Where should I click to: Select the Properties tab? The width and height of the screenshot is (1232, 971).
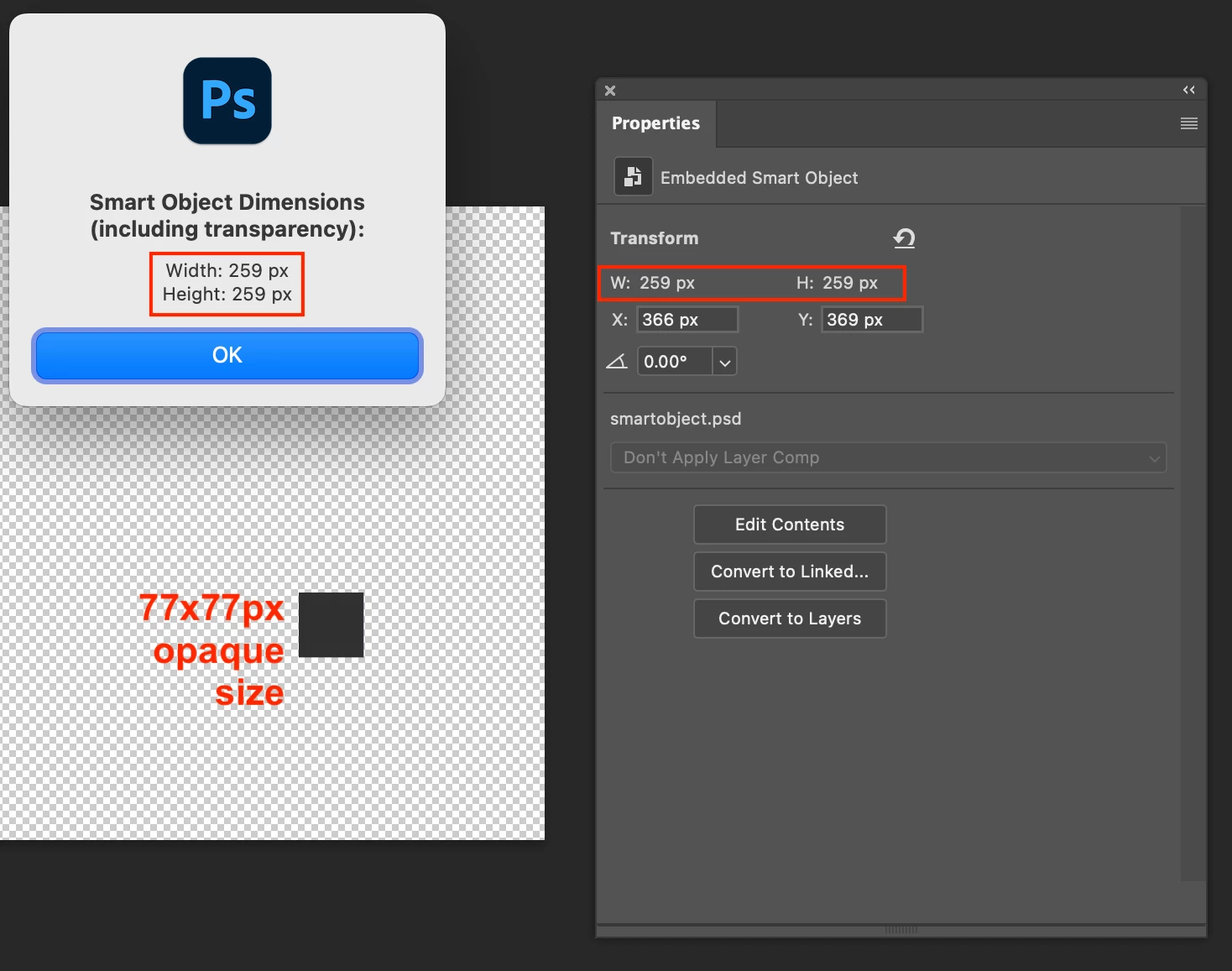point(655,123)
